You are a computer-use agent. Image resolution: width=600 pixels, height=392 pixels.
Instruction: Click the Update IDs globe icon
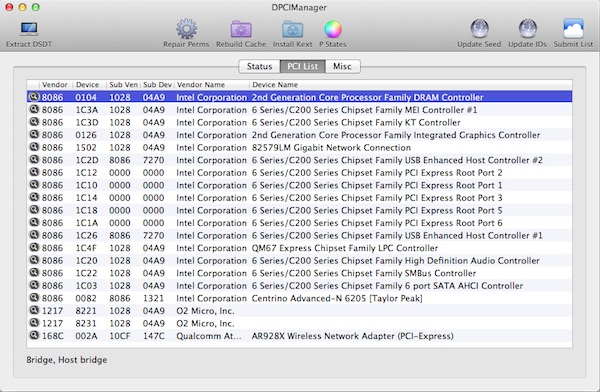[x=528, y=29]
